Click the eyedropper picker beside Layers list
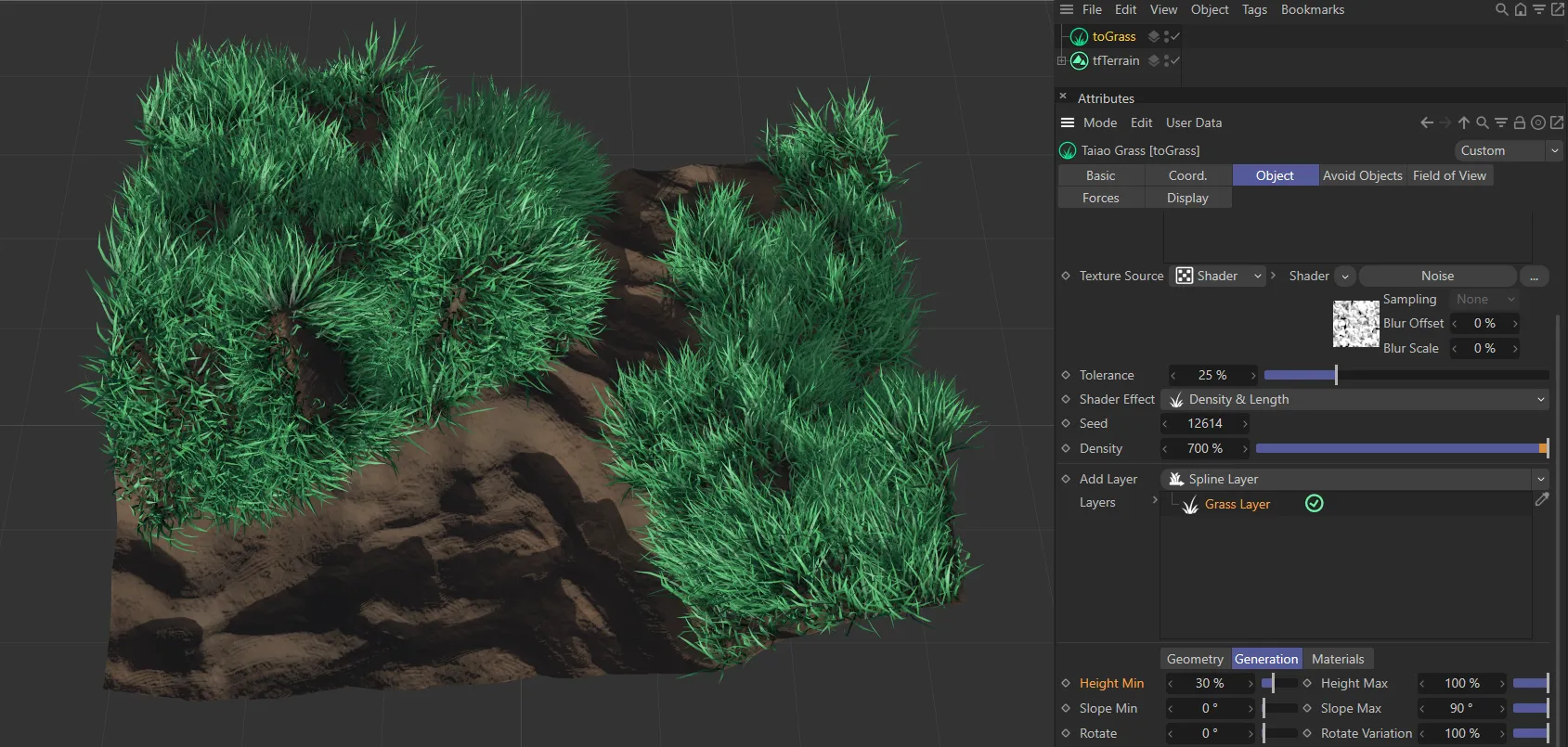Viewport: 1568px width, 747px height. 1542,500
